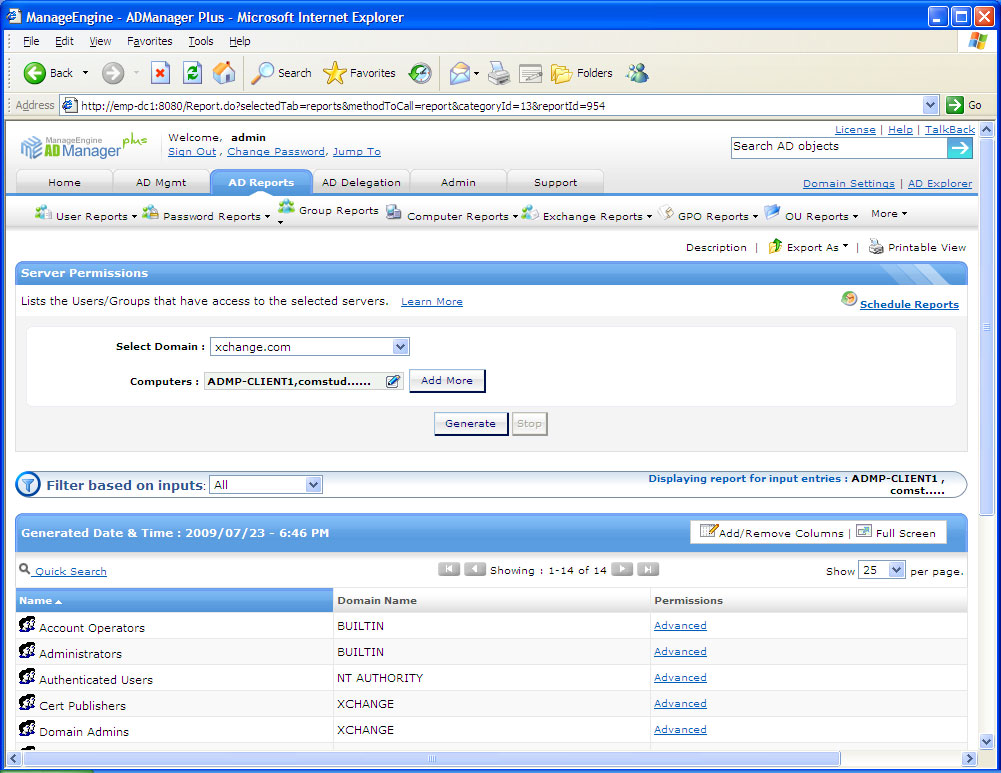Open Favorites star icon
Screen dimensions: 1001x773
pos(335,73)
